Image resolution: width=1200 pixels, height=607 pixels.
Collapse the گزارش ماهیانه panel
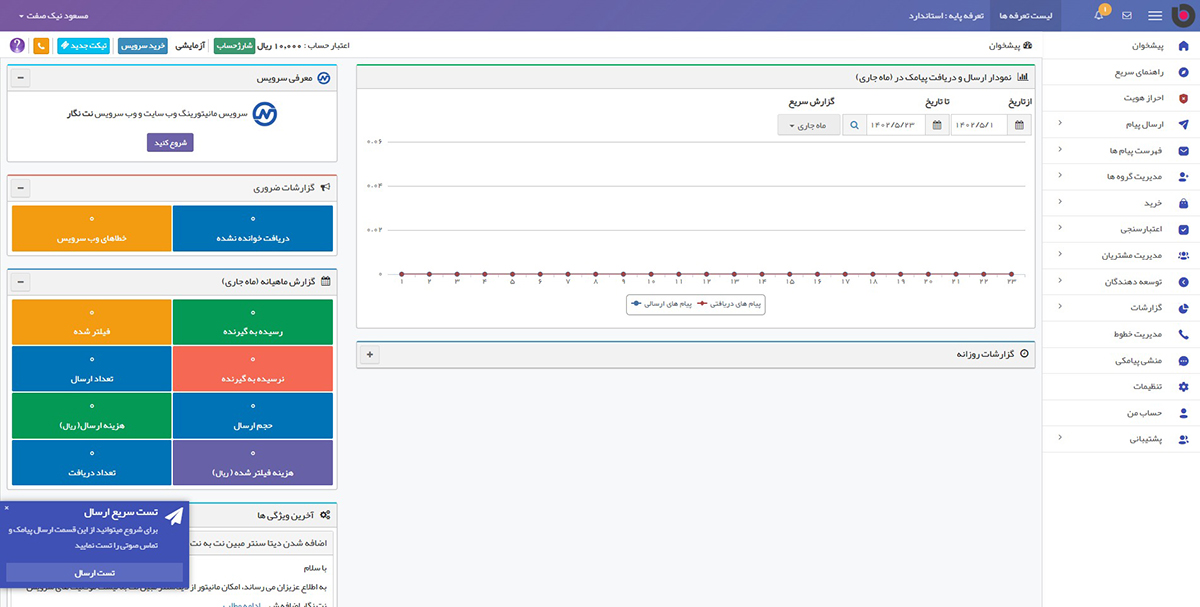[22, 282]
